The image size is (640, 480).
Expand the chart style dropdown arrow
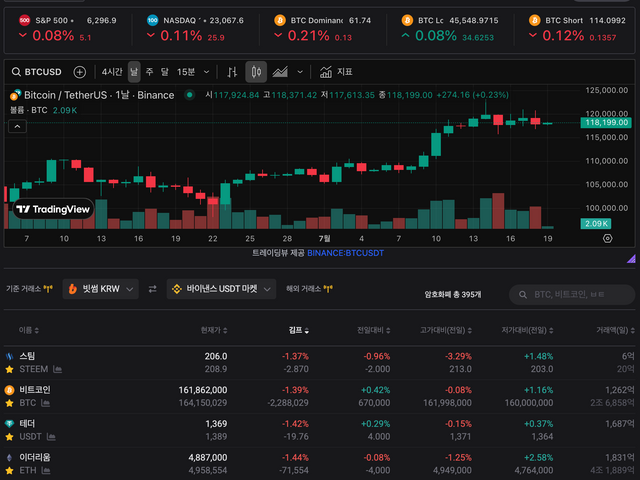tap(300, 72)
